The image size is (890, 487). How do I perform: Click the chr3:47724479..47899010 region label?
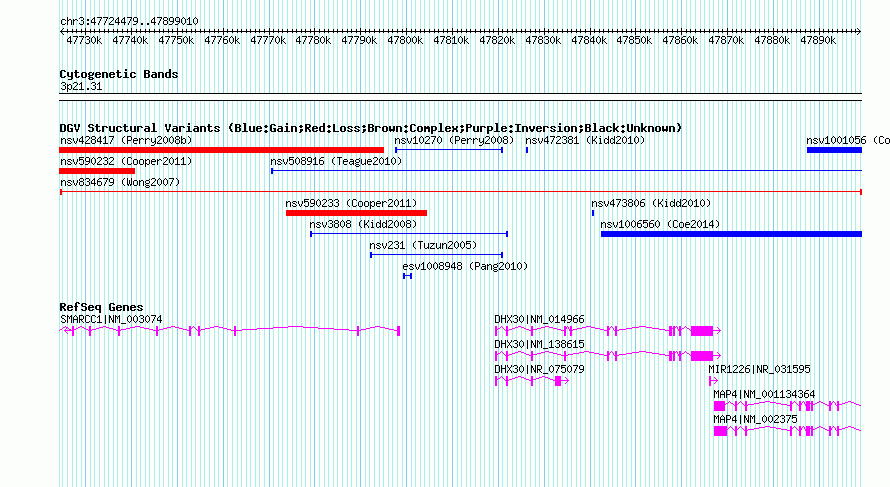(x=129, y=21)
